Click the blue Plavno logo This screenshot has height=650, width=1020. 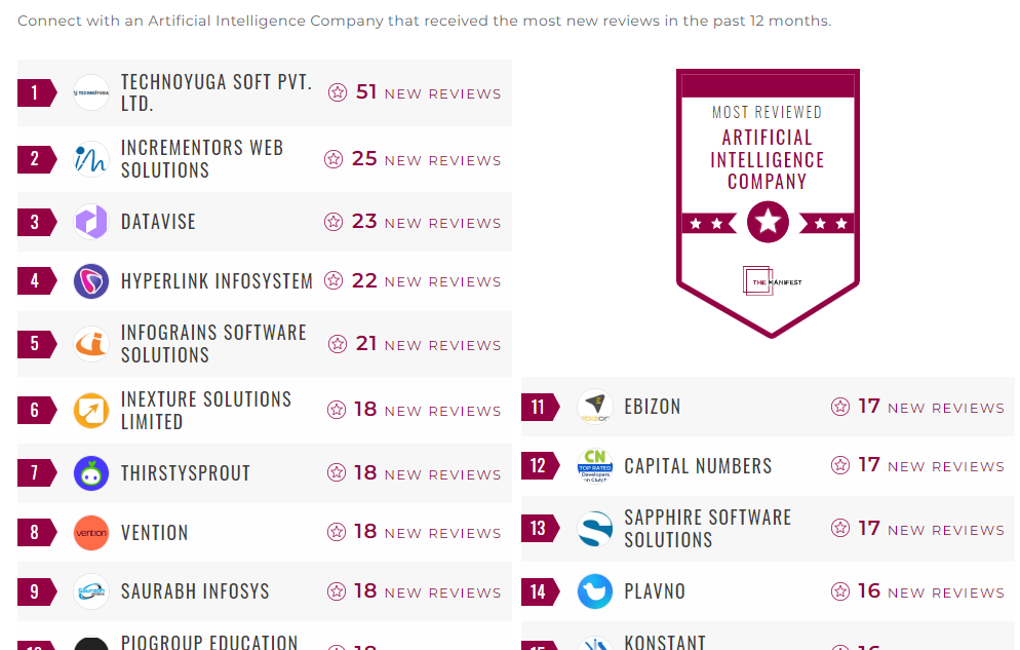[x=595, y=591]
